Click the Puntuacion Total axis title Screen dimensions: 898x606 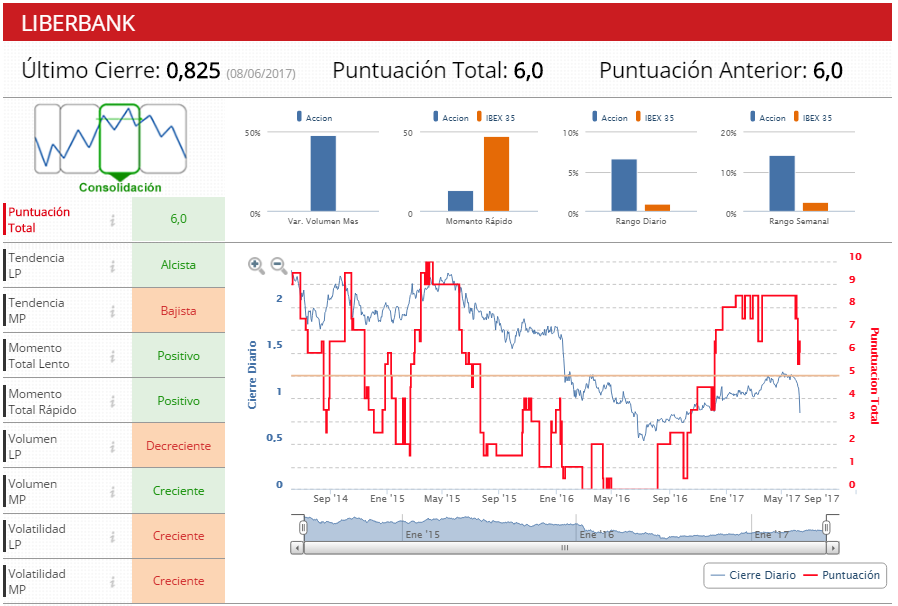pos(875,376)
